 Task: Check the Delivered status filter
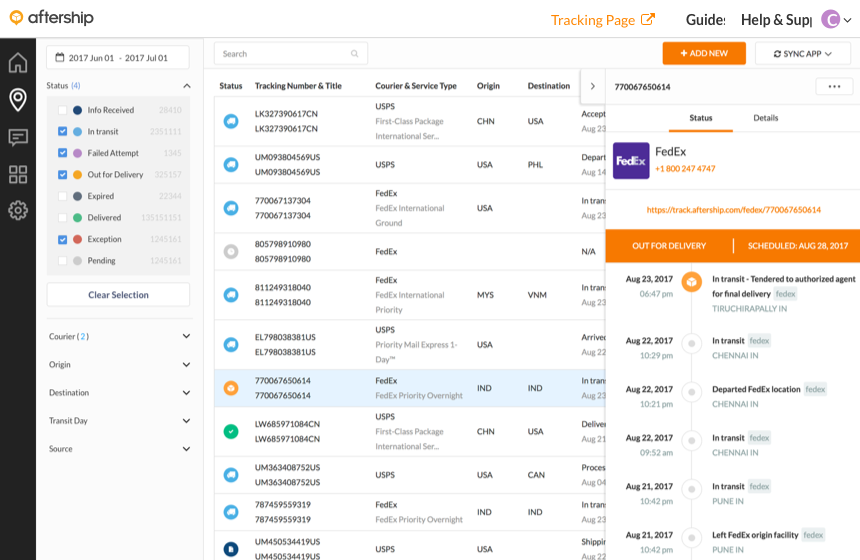63,218
